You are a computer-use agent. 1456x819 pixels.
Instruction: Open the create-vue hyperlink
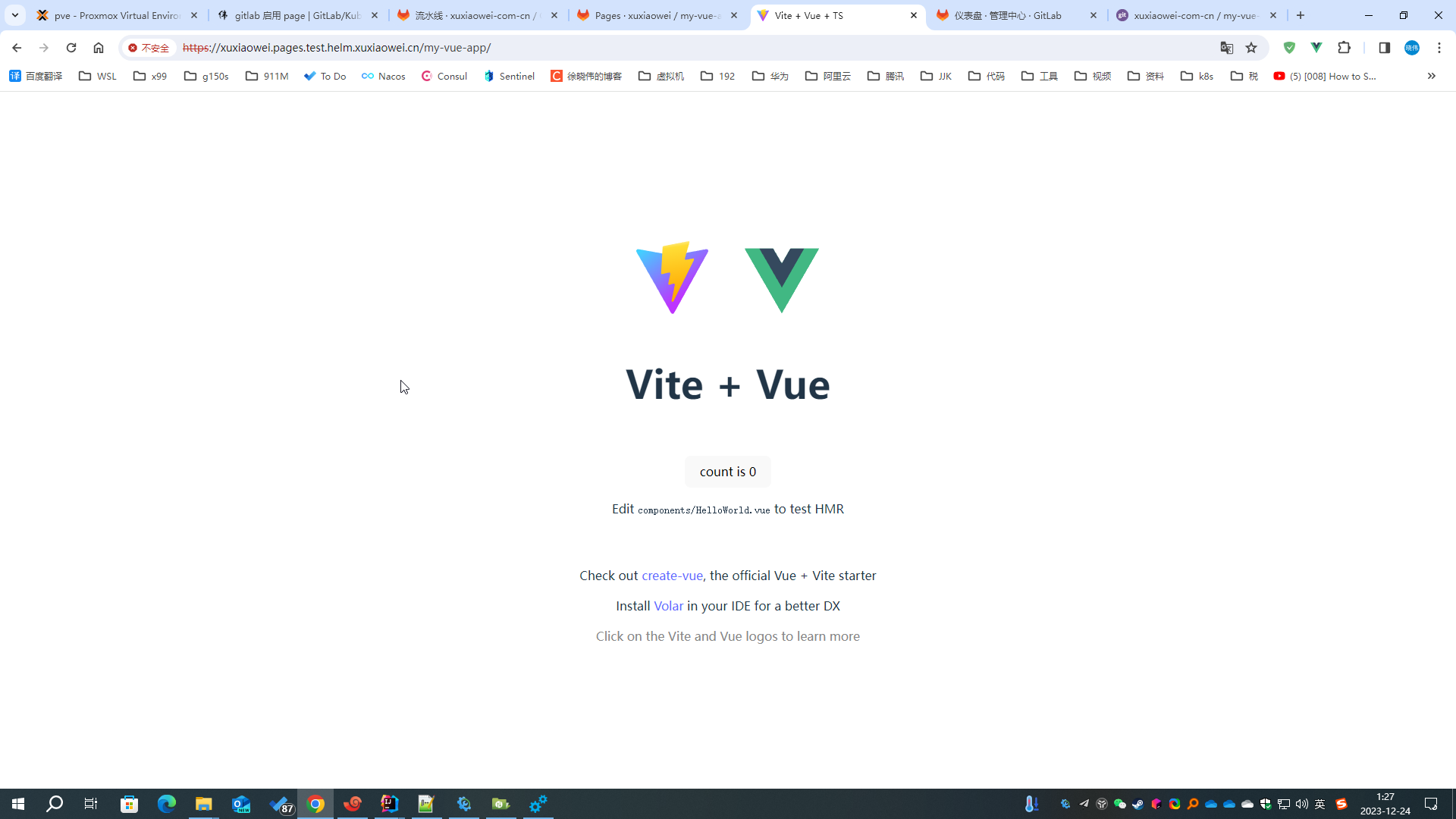pos(672,575)
